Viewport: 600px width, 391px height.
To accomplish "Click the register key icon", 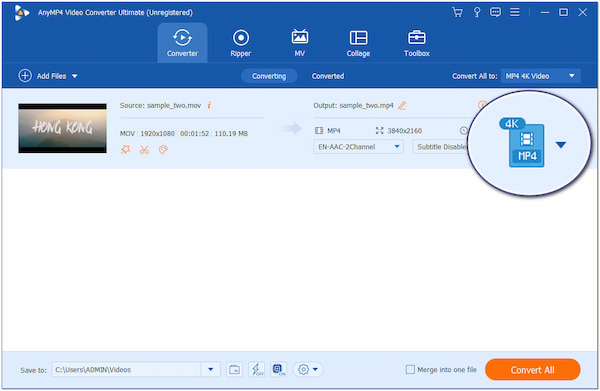I will coord(477,12).
